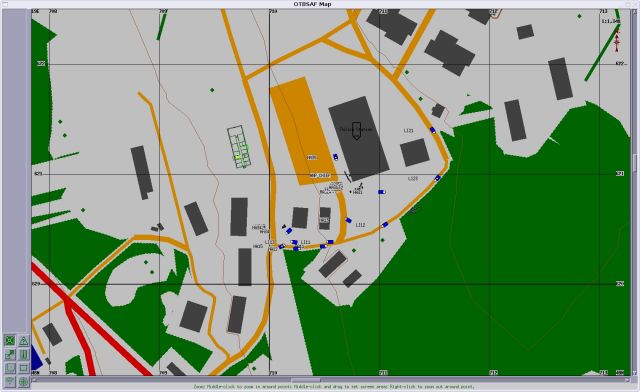640x392 pixels.
Task: Select the vertical bar tool icon
Action: click(x=24, y=354)
